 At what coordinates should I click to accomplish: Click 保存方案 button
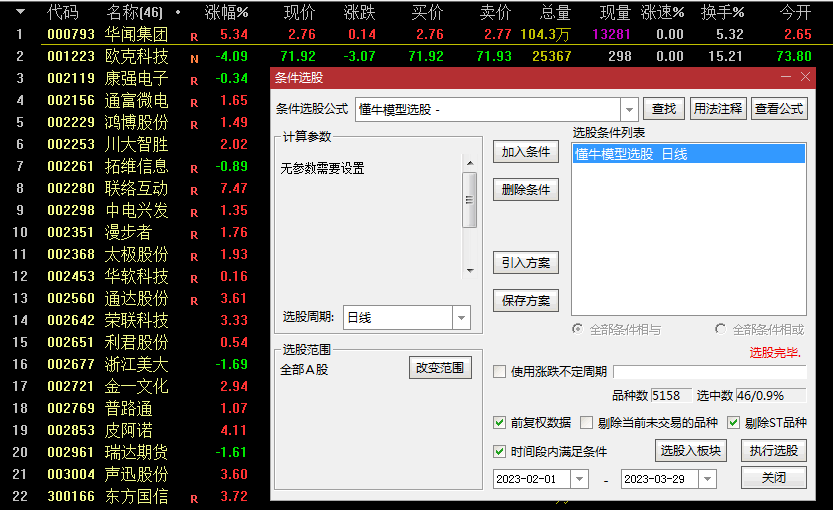(x=526, y=301)
